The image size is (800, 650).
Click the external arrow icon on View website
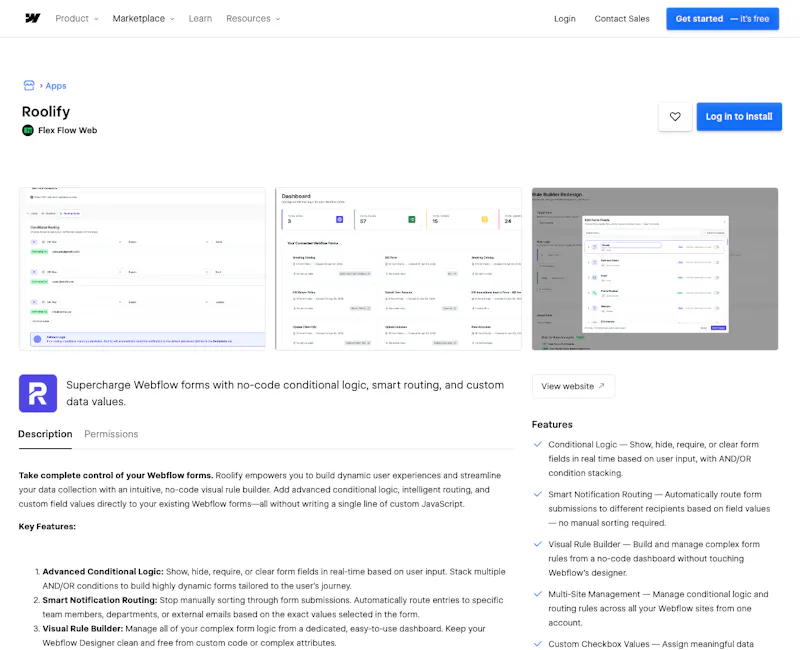click(602, 386)
